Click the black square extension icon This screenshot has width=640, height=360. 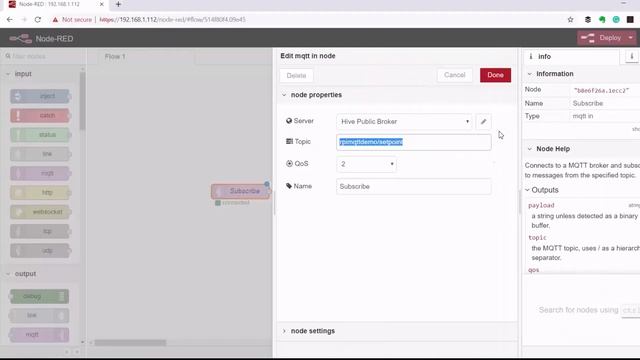pos(630,19)
